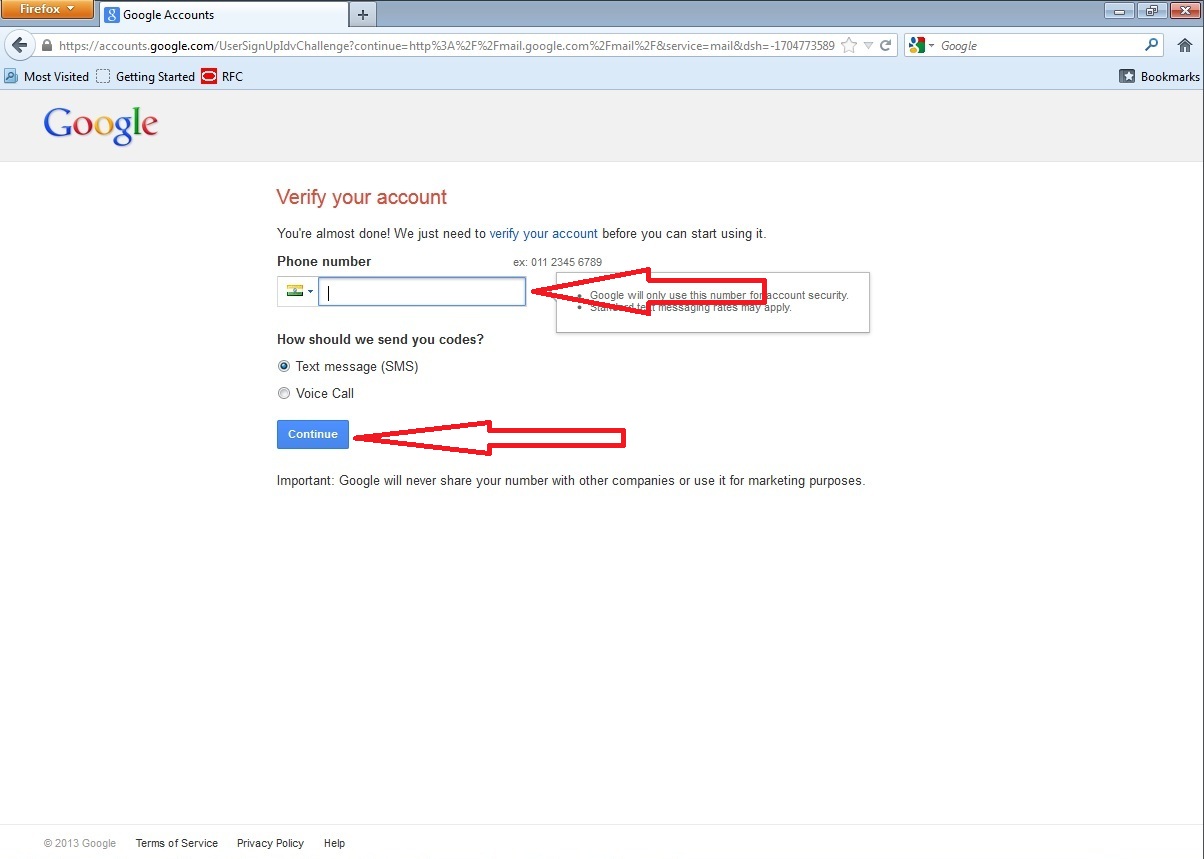Open Terms of Service link
1204x859 pixels.
(177, 843)
